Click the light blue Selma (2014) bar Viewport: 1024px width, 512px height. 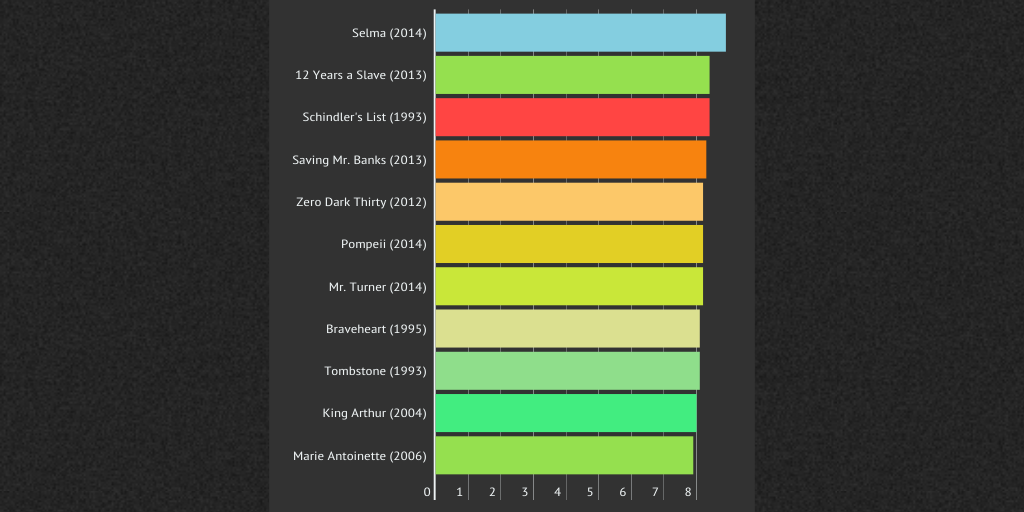[580, 33]
